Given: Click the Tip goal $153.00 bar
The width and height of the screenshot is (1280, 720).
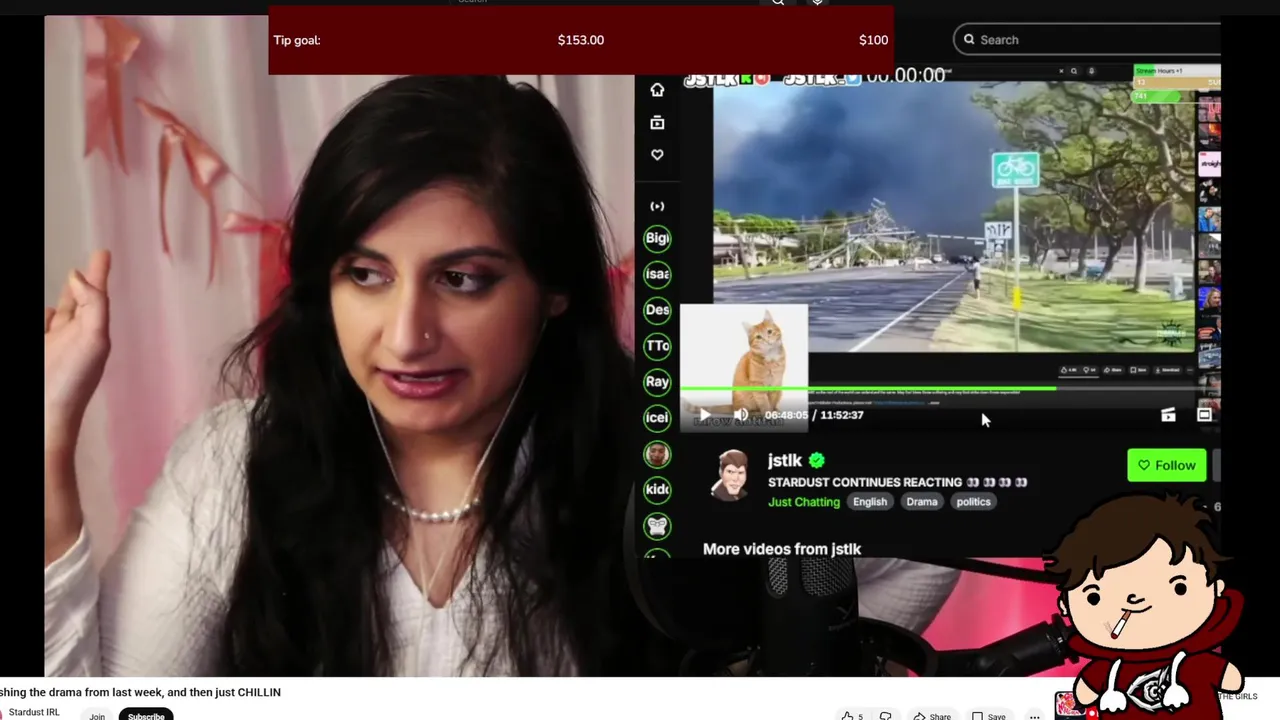Looking at the screenshot, I should point(581,40).
